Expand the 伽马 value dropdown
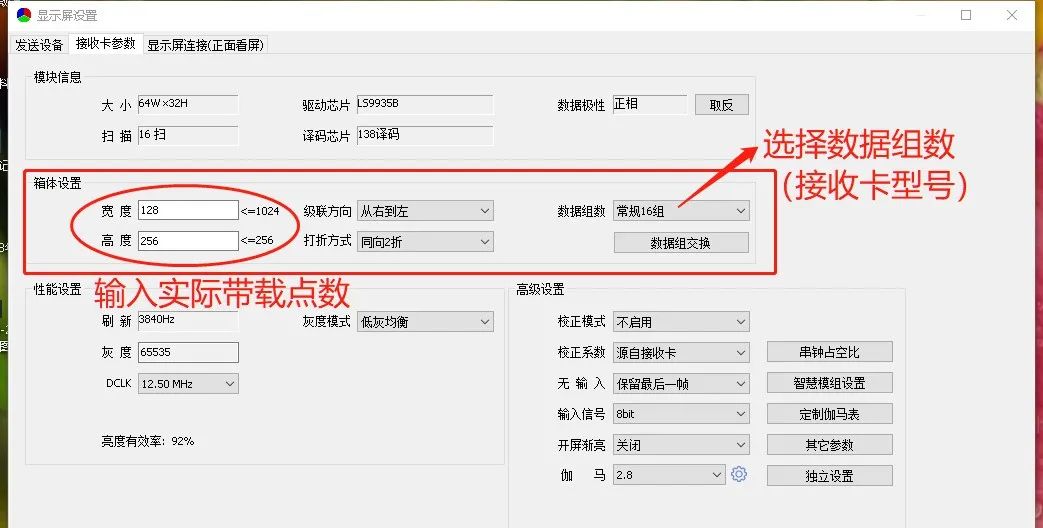The image size is (1043, 528). coord(669,475)
